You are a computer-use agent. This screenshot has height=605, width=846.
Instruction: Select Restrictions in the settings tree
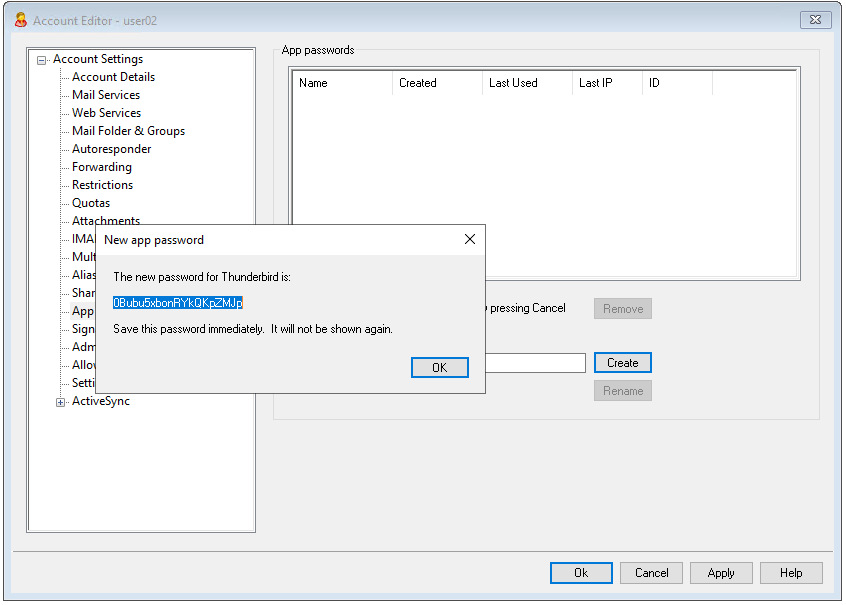pos(101,184)
